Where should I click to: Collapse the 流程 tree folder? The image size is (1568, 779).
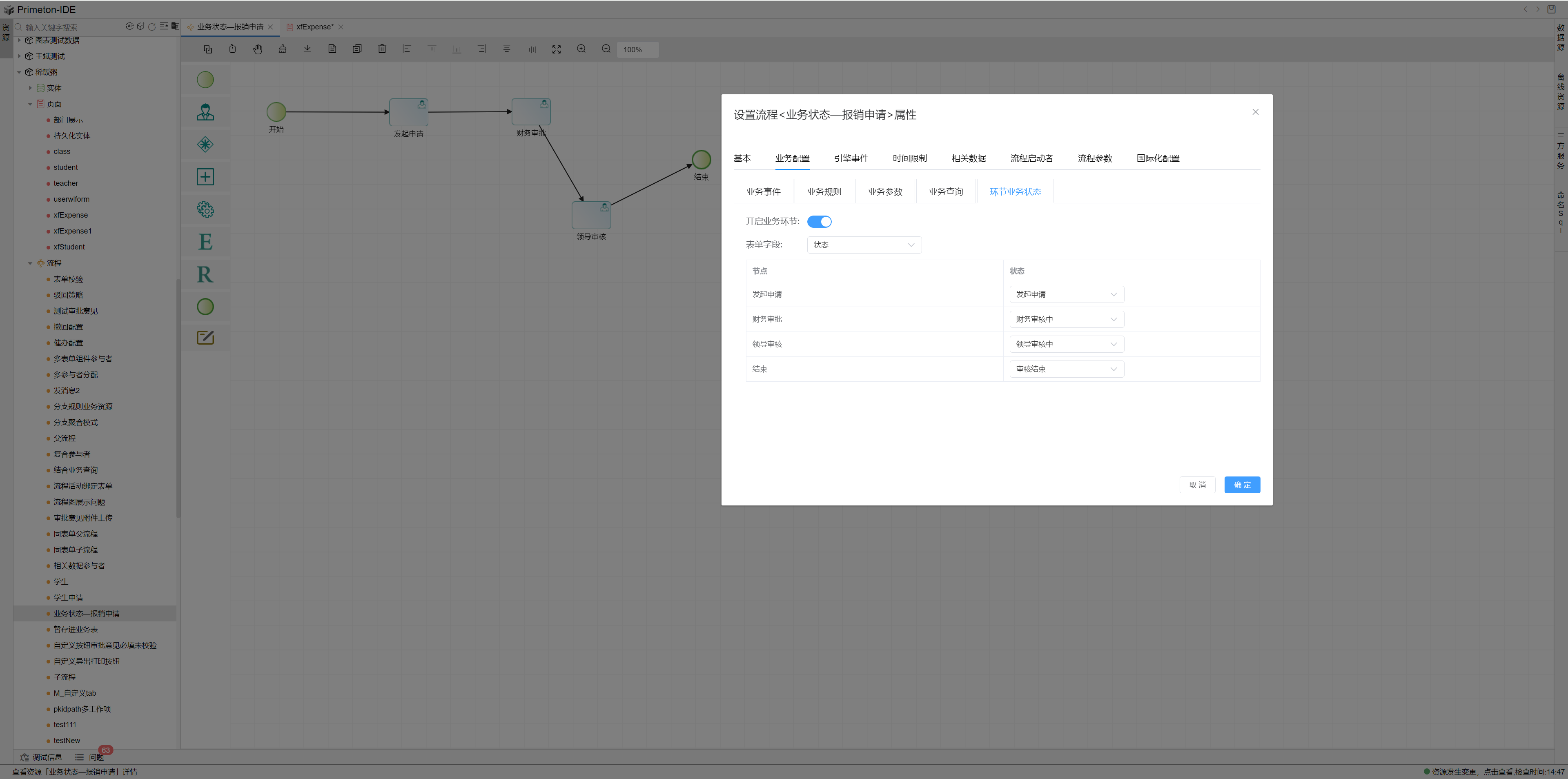(30, 263)
